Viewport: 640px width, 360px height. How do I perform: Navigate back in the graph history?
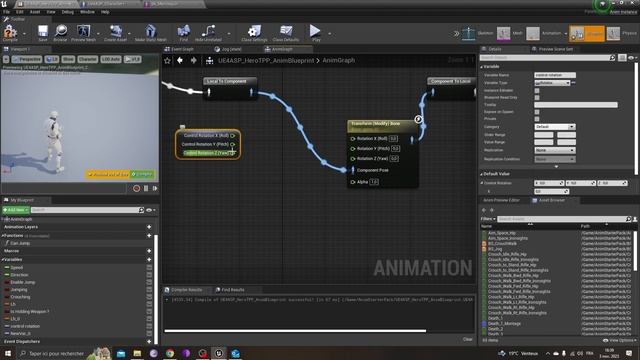pos(180,60)
